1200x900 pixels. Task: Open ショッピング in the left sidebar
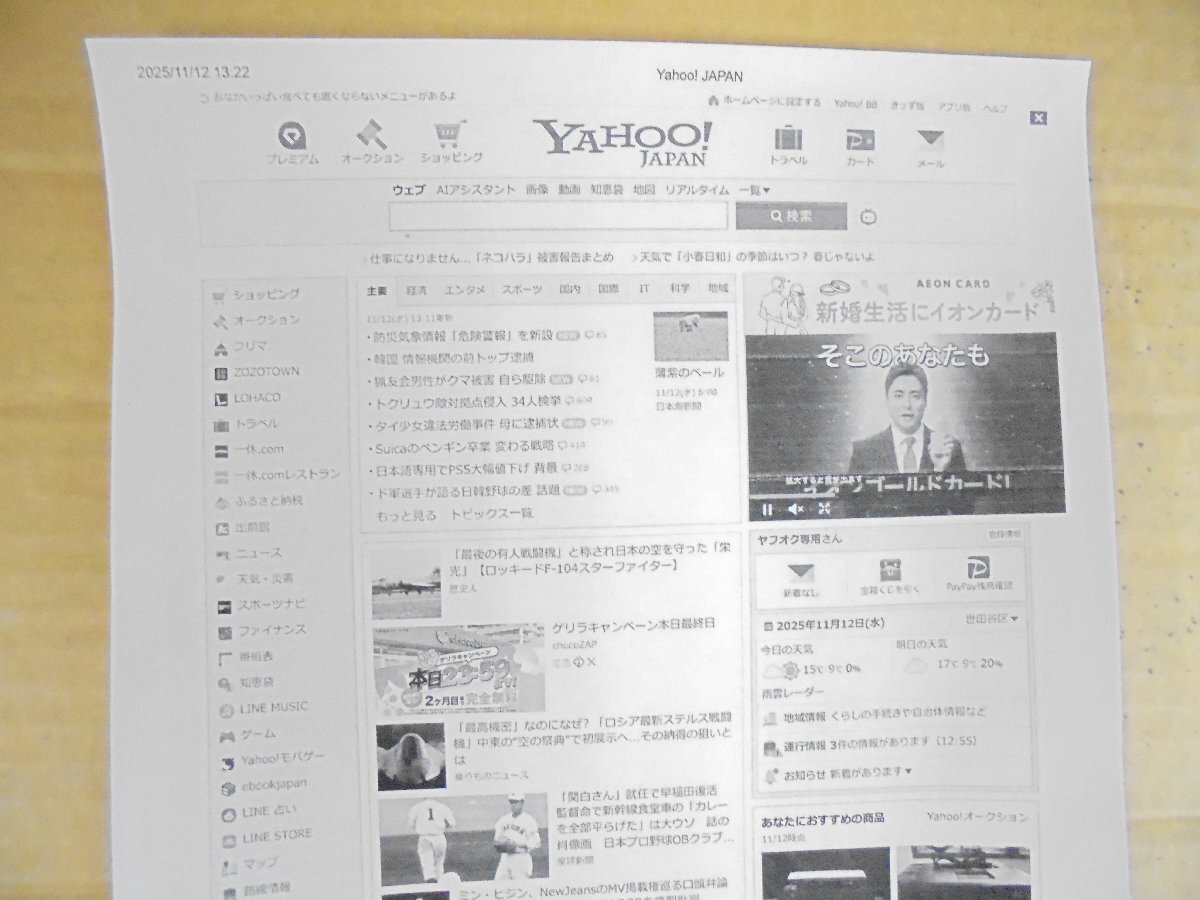coord(256,295)
